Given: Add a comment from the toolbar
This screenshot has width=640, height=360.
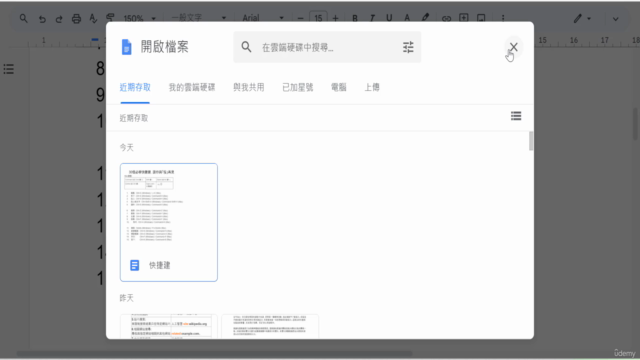Looking at the screenshot, I should 464,18.
